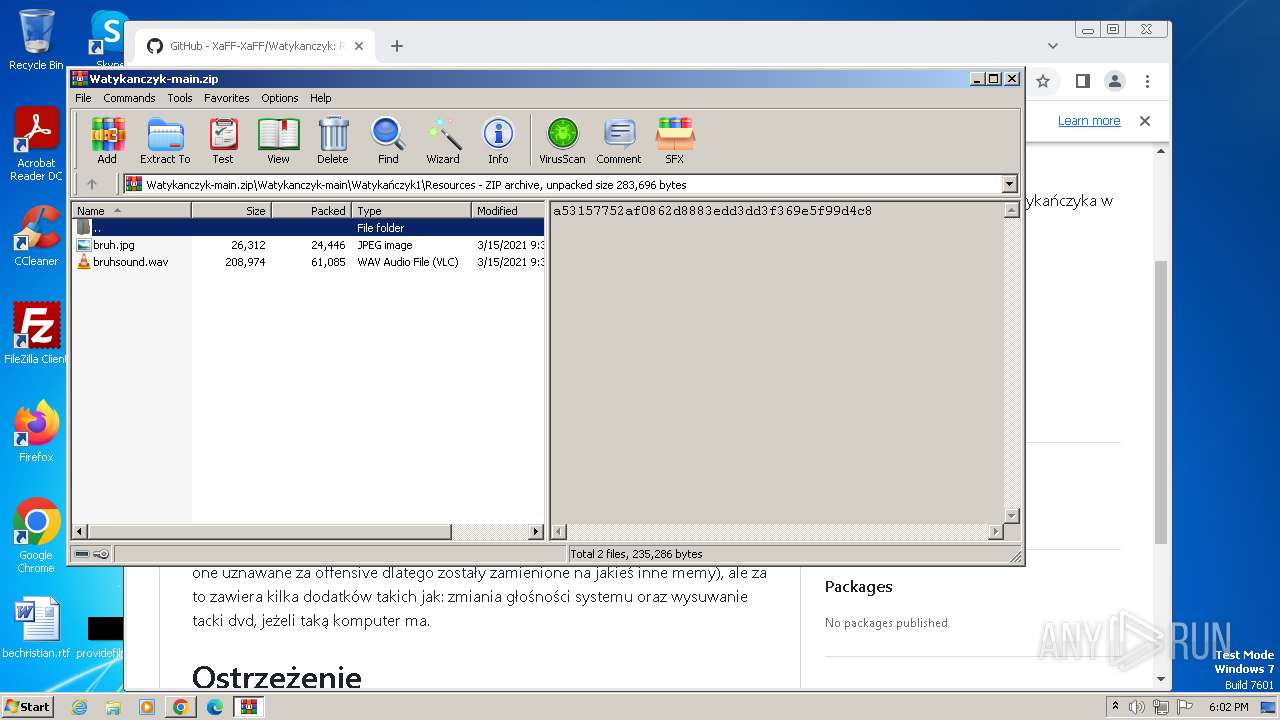Open the Chrome tab search dropdown arrow

(x=1053, y=46)
